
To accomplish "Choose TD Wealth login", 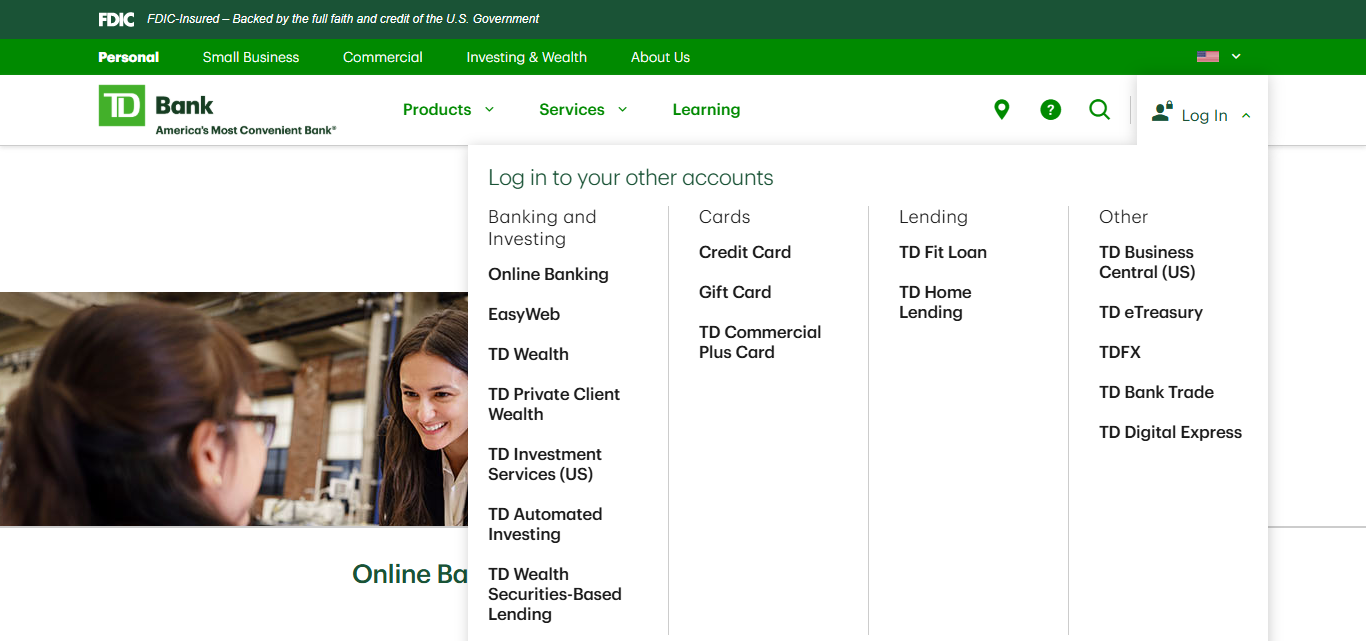I will tap(528, 354).
